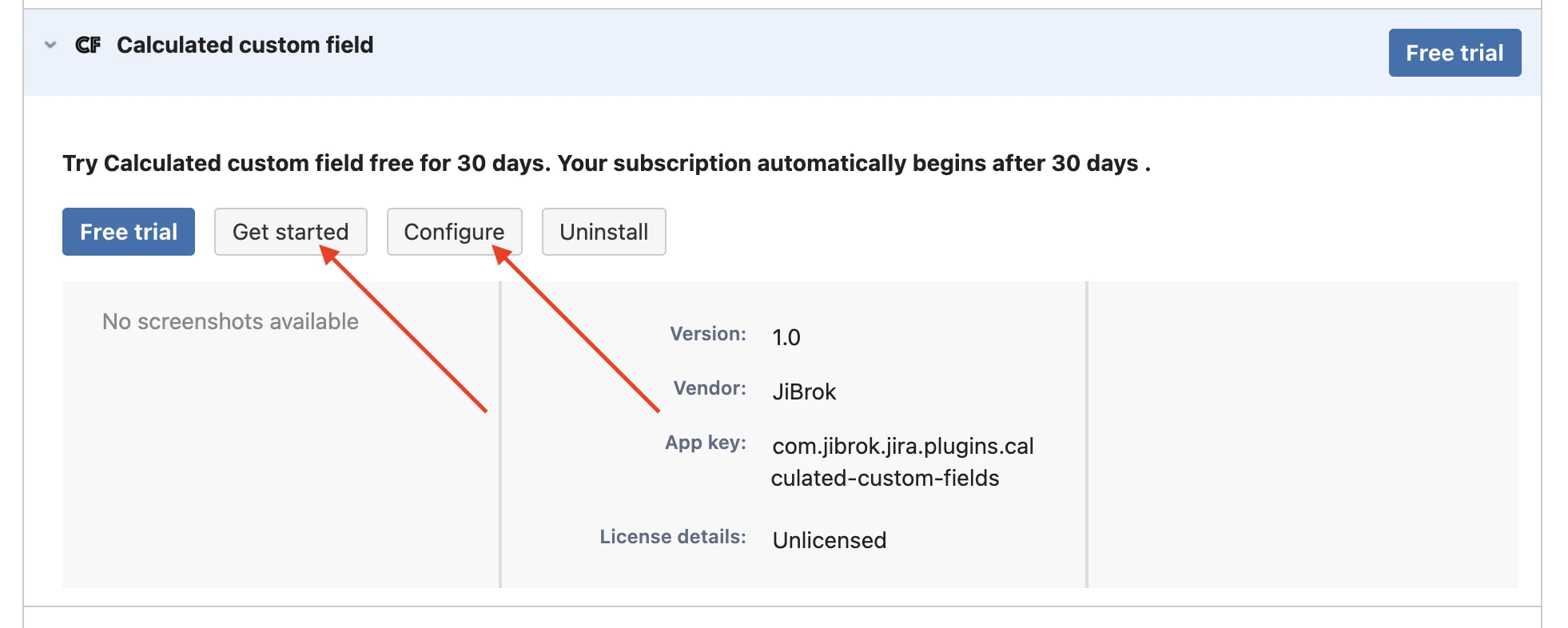Click the blue Free trial button beside Get started
Screen dimensions: 1568x628
129,232
